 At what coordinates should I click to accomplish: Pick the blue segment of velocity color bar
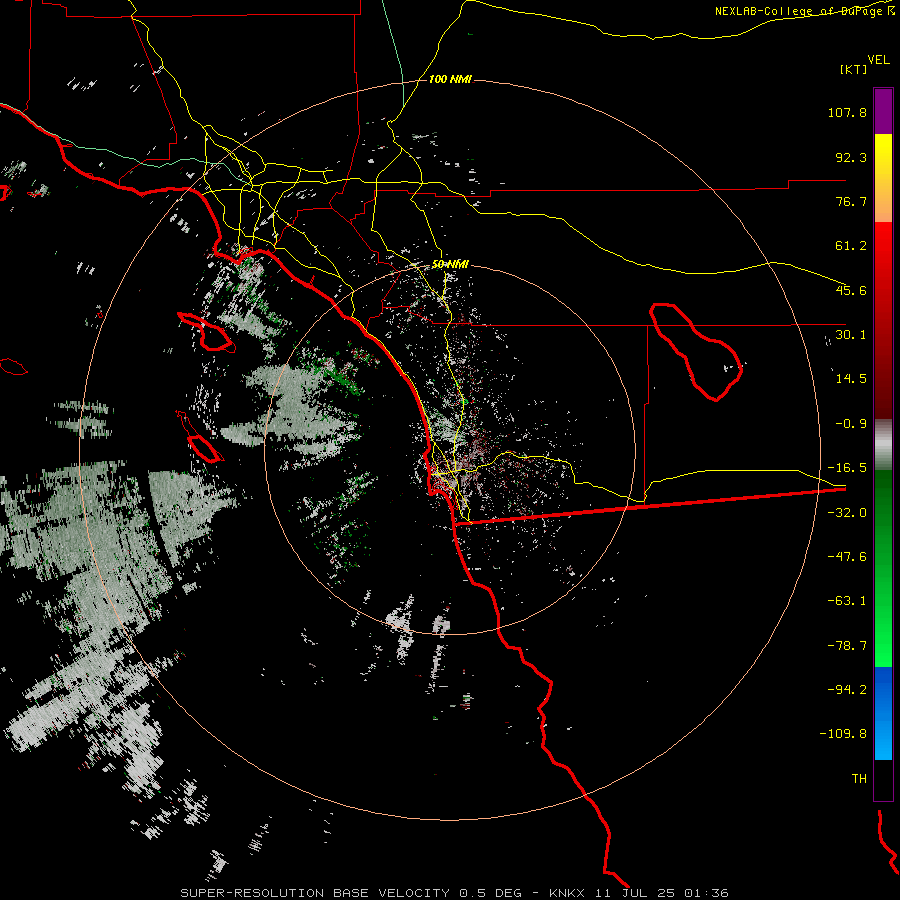883,713
